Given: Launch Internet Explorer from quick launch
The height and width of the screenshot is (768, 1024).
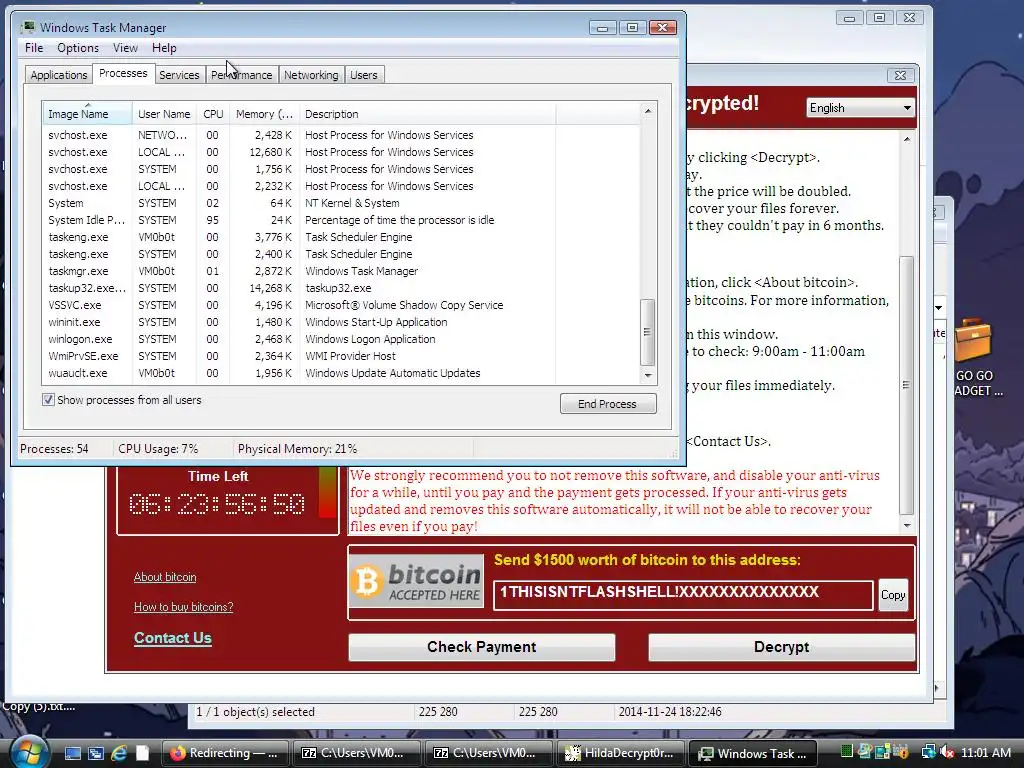Looking at the screenshot, I should (x=120, y=753).
